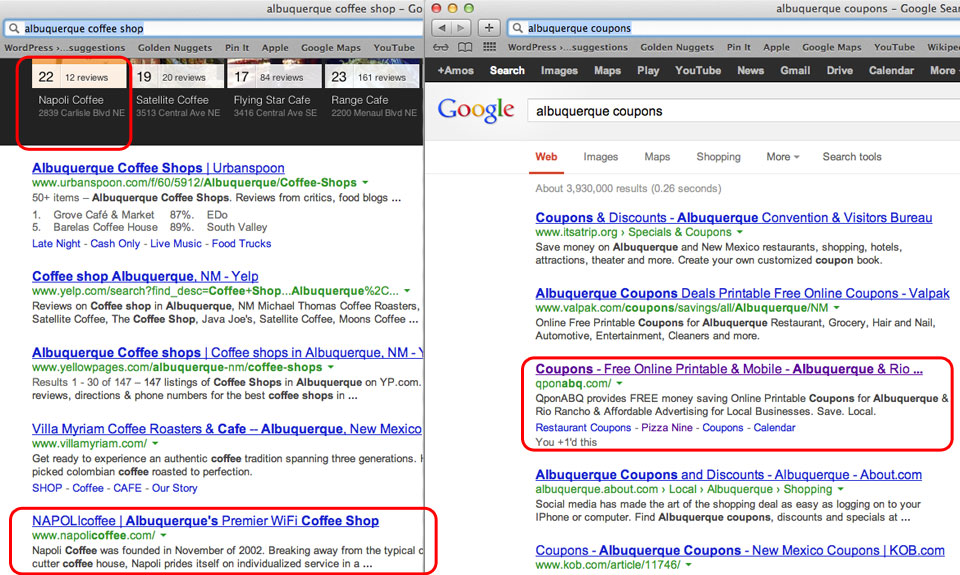Open Coffee shop Albuquerque Yelp result

tap(145, 276)
